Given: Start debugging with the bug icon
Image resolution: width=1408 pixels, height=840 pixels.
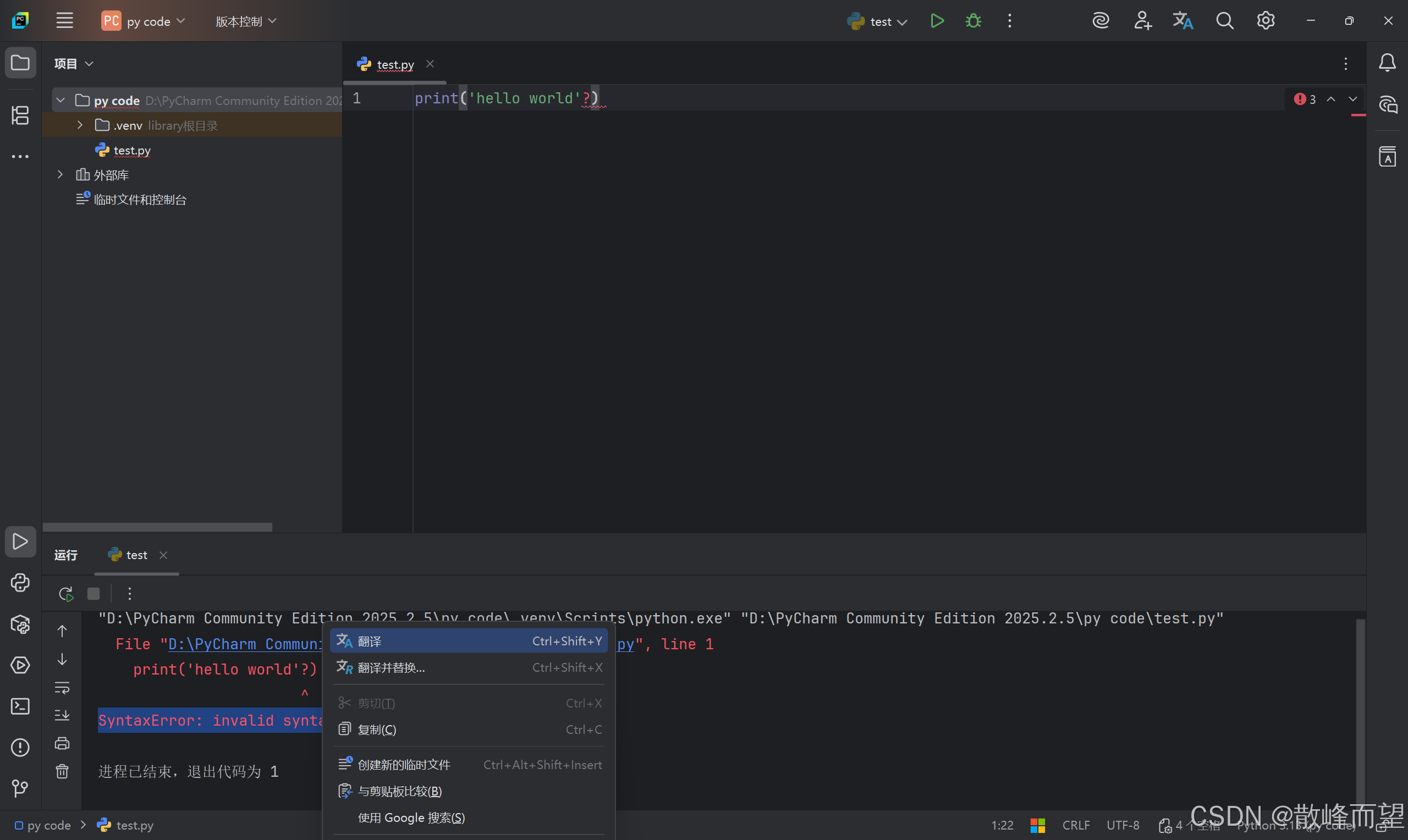Looking at the screenshot, I should [x=973, y=21].
